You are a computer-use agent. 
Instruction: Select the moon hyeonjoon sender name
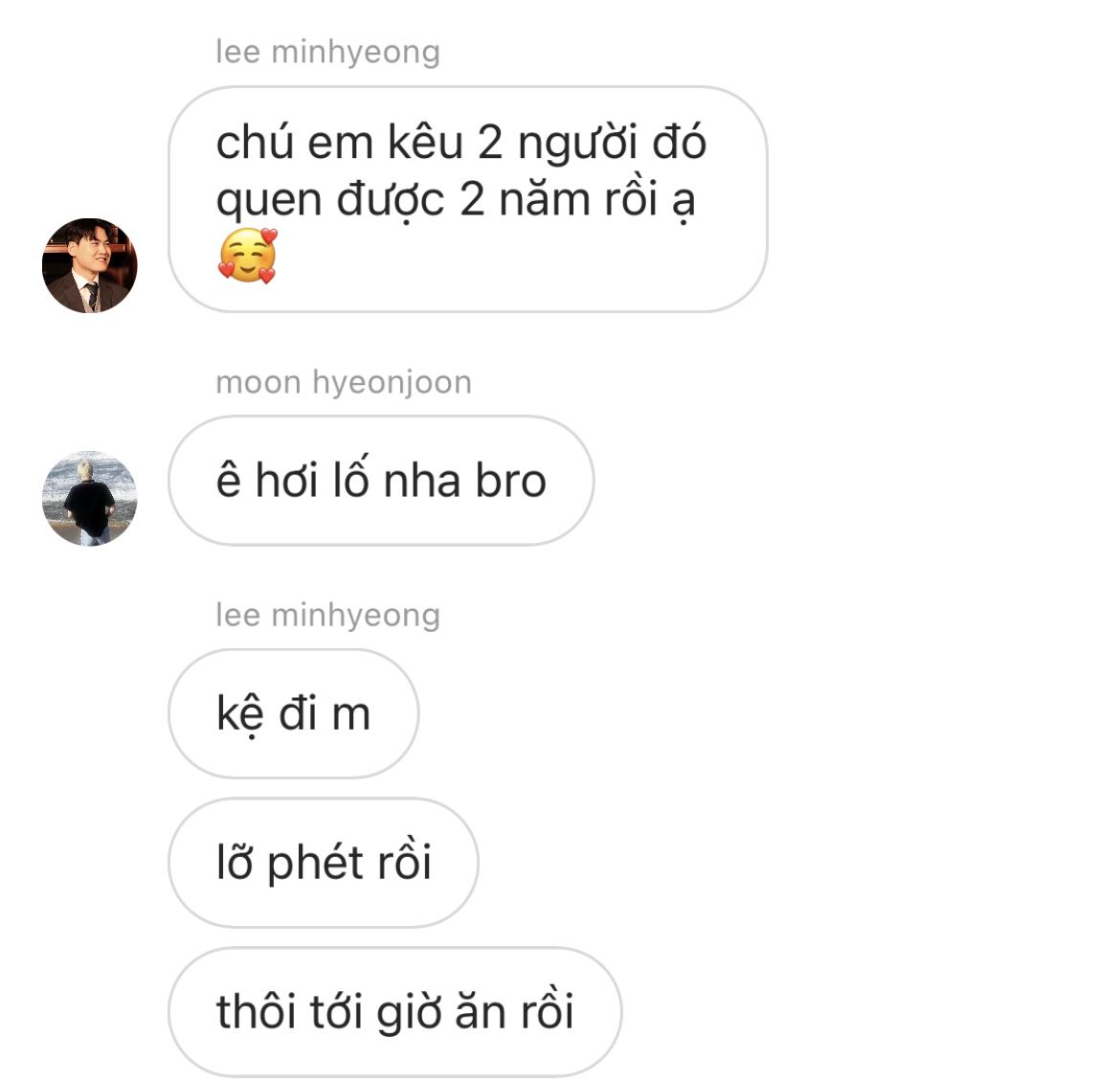(344, 382)
